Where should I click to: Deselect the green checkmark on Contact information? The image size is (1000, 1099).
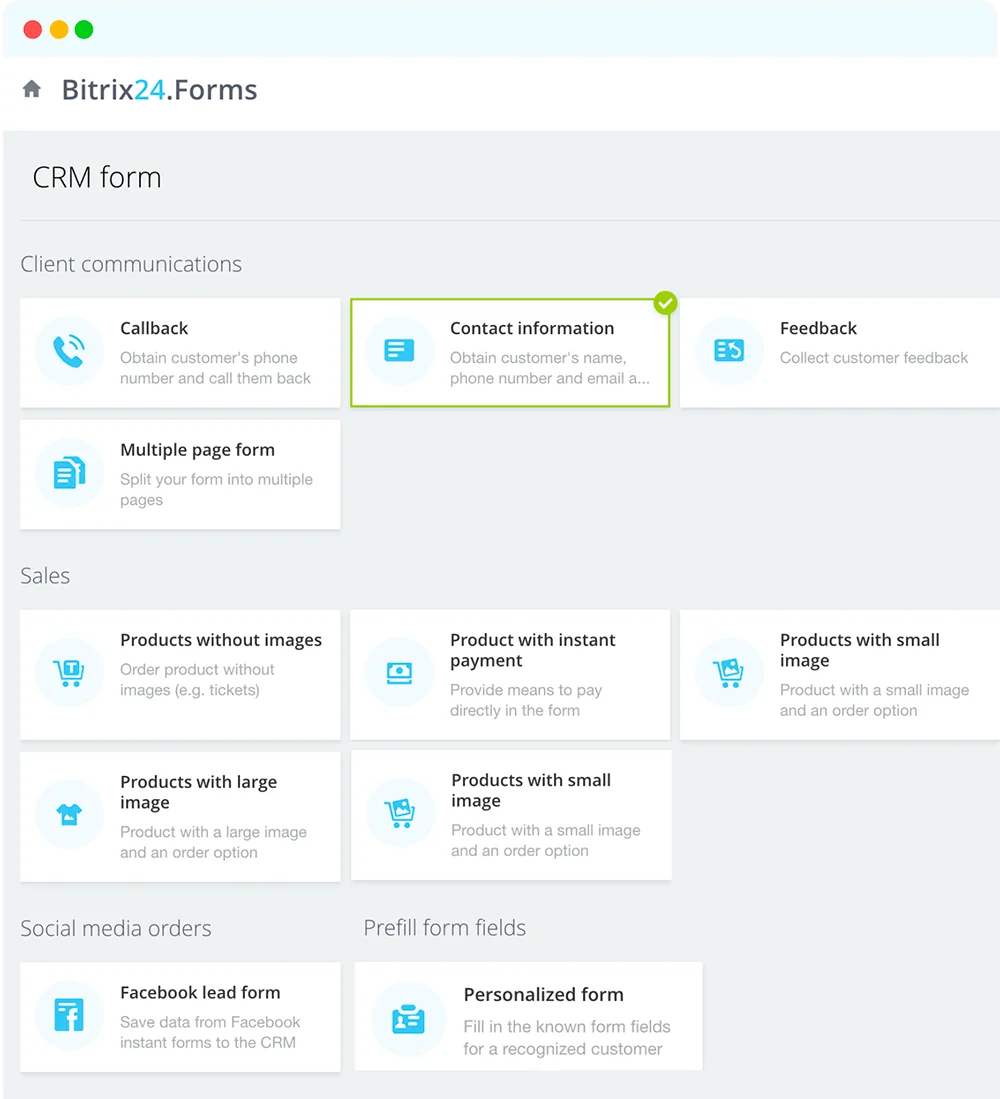tap(665, 303)
